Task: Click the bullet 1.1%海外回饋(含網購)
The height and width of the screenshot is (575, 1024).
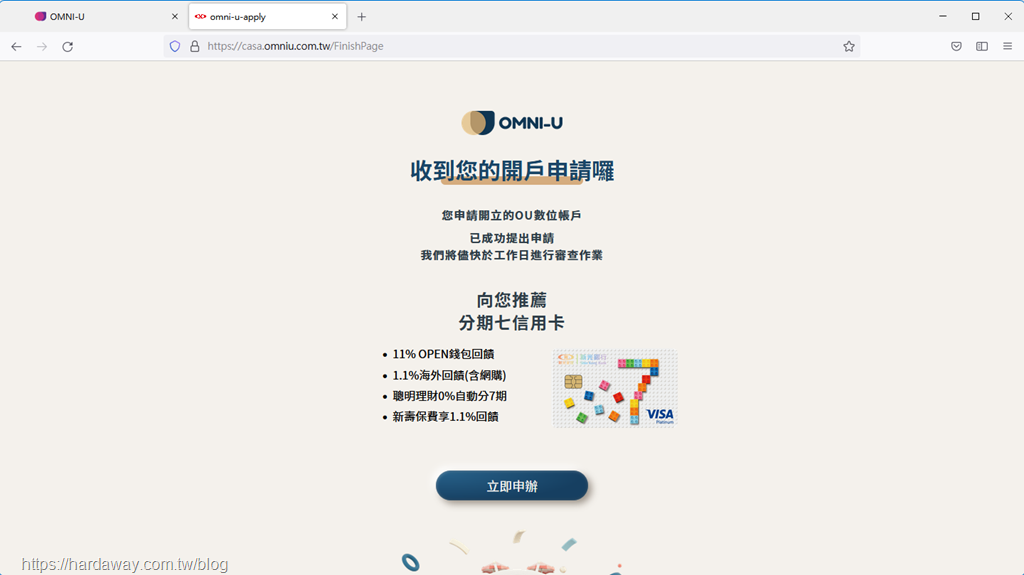Action: pos(449,375)
